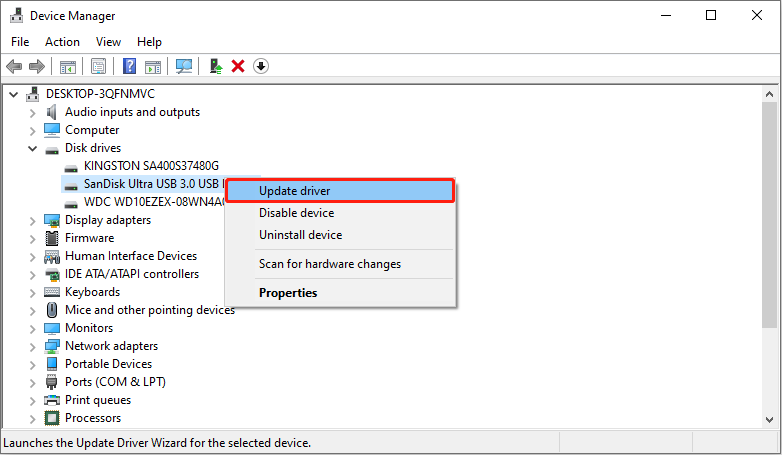
Task: Select the SanDisk Ultra USB 3.0 device
Action: pyautogui.click(x=154, y=184)
